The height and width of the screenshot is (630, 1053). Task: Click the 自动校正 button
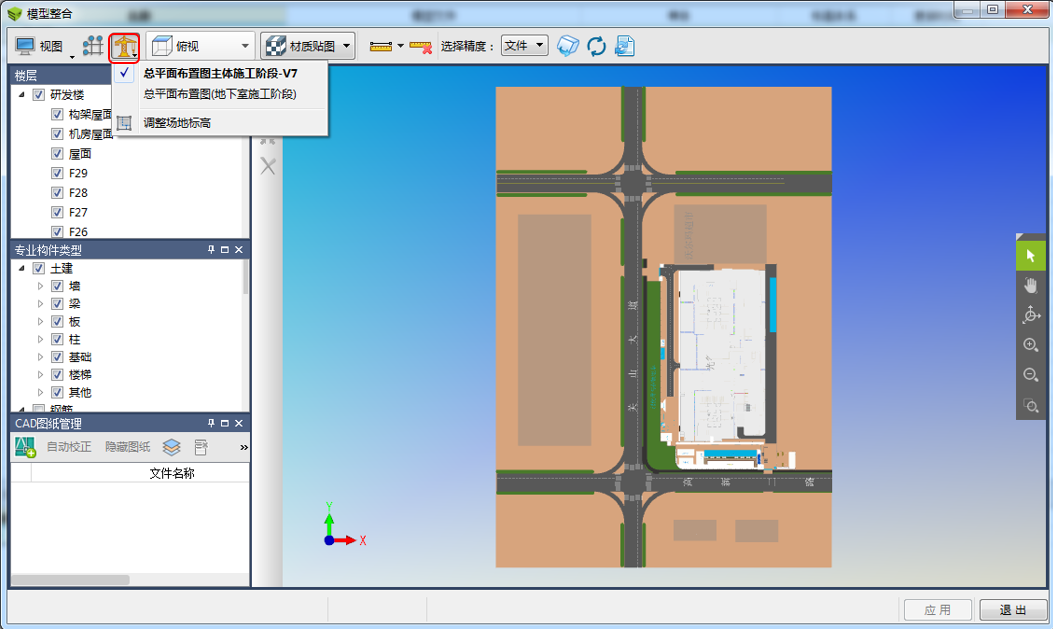[68, 447]
